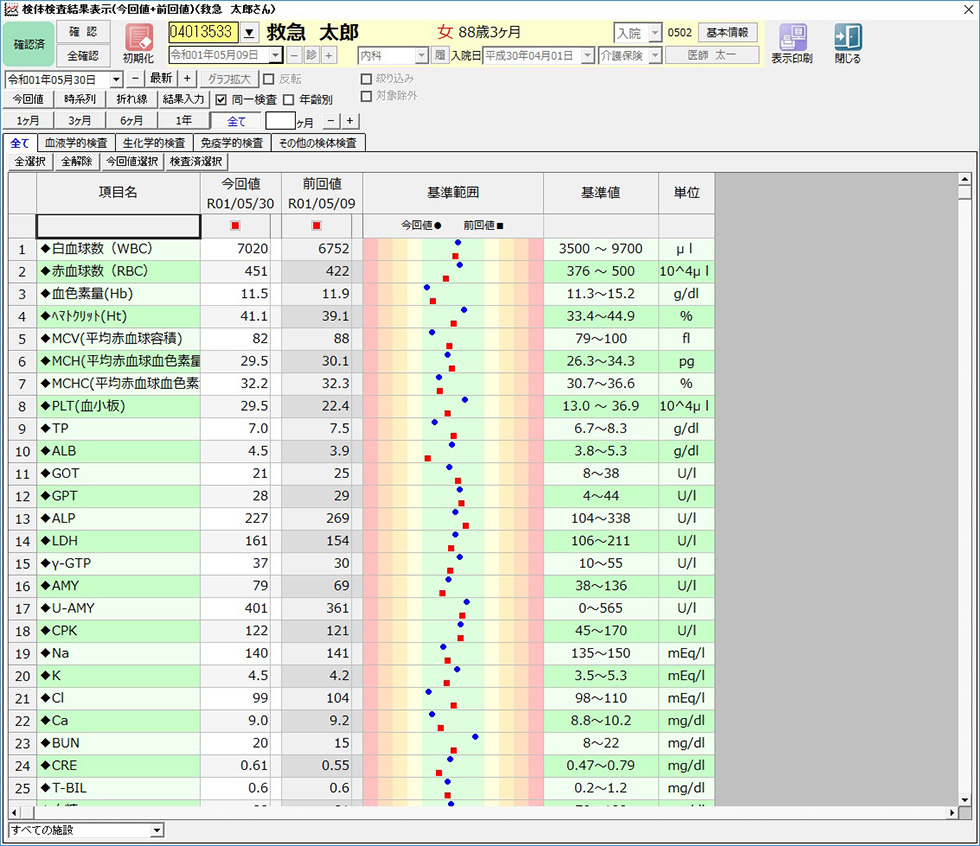Open the 令和01年05月09日 date dropdown

(x=276, y=55)
